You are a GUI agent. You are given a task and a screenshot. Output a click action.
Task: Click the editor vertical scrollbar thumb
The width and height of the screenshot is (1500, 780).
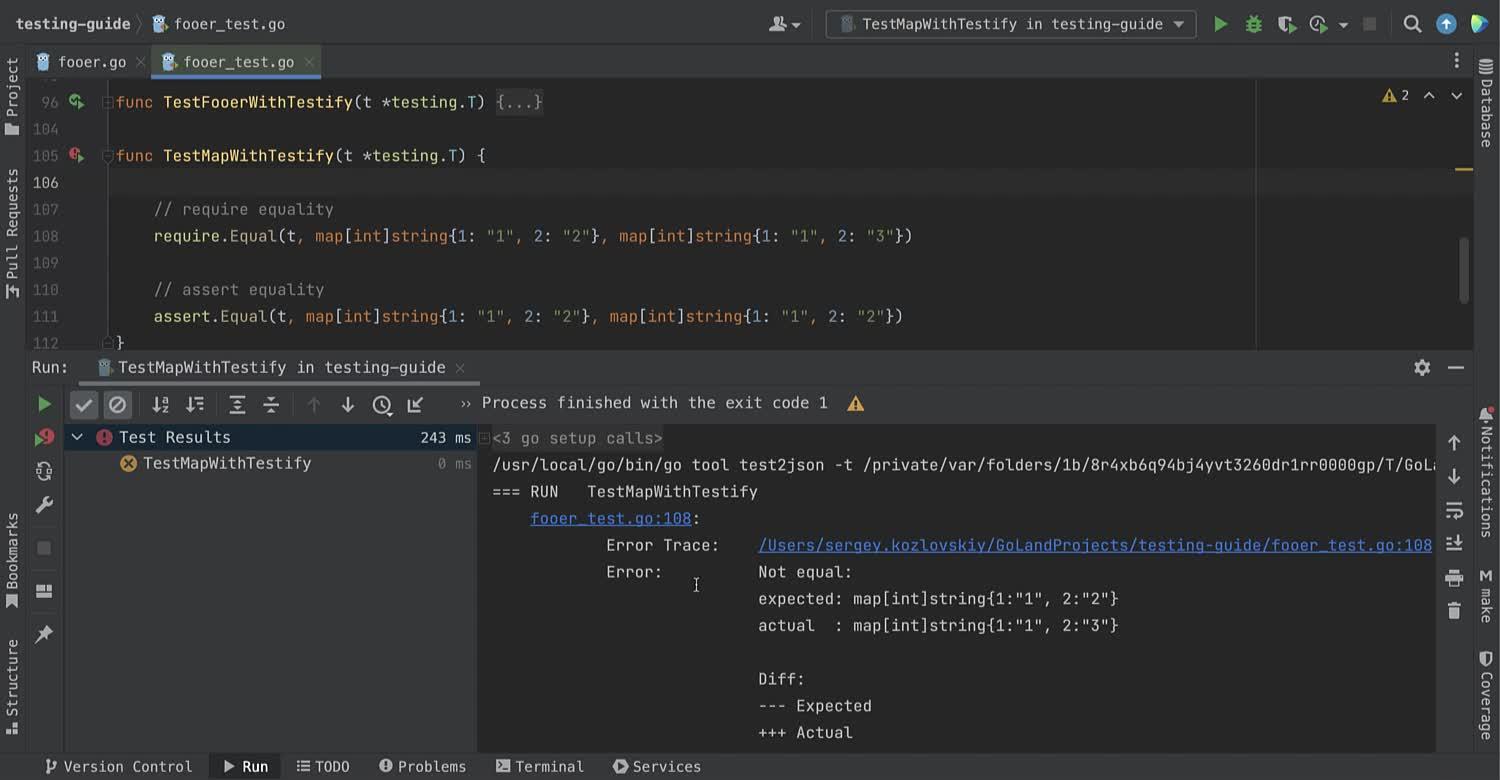(x=1463, y=270)
